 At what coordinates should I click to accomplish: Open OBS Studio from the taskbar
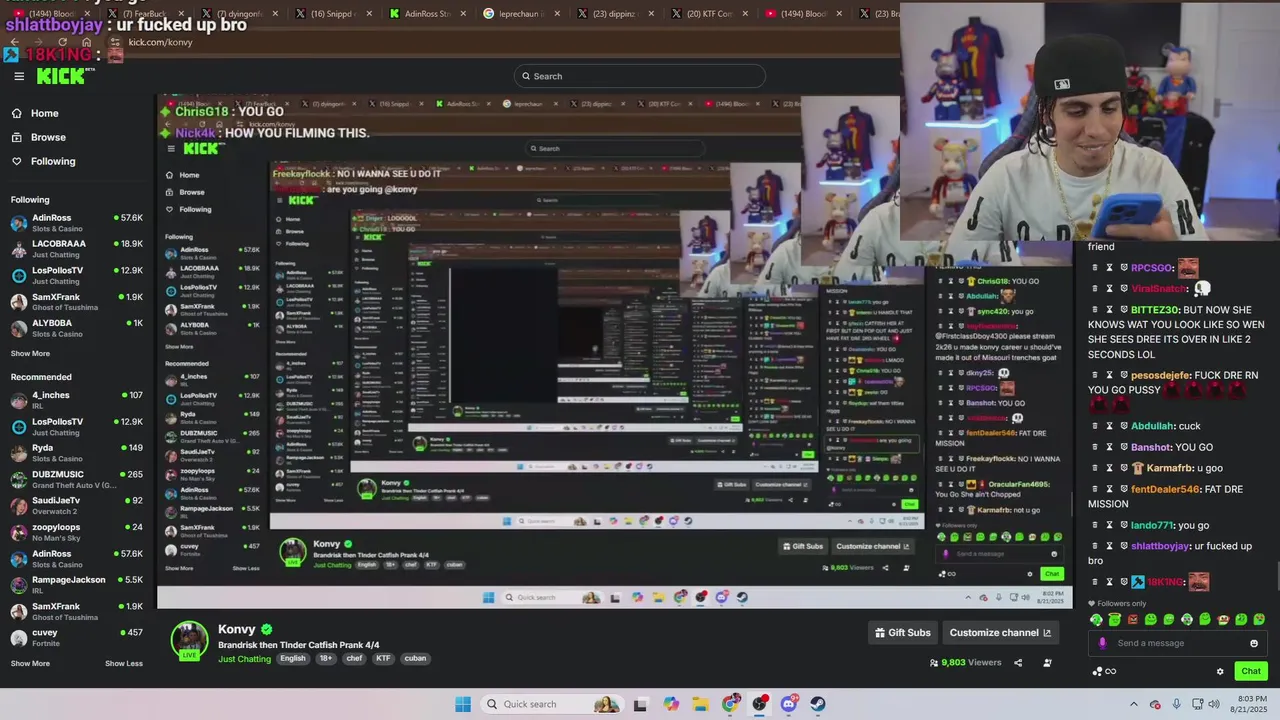coord(760,704)
